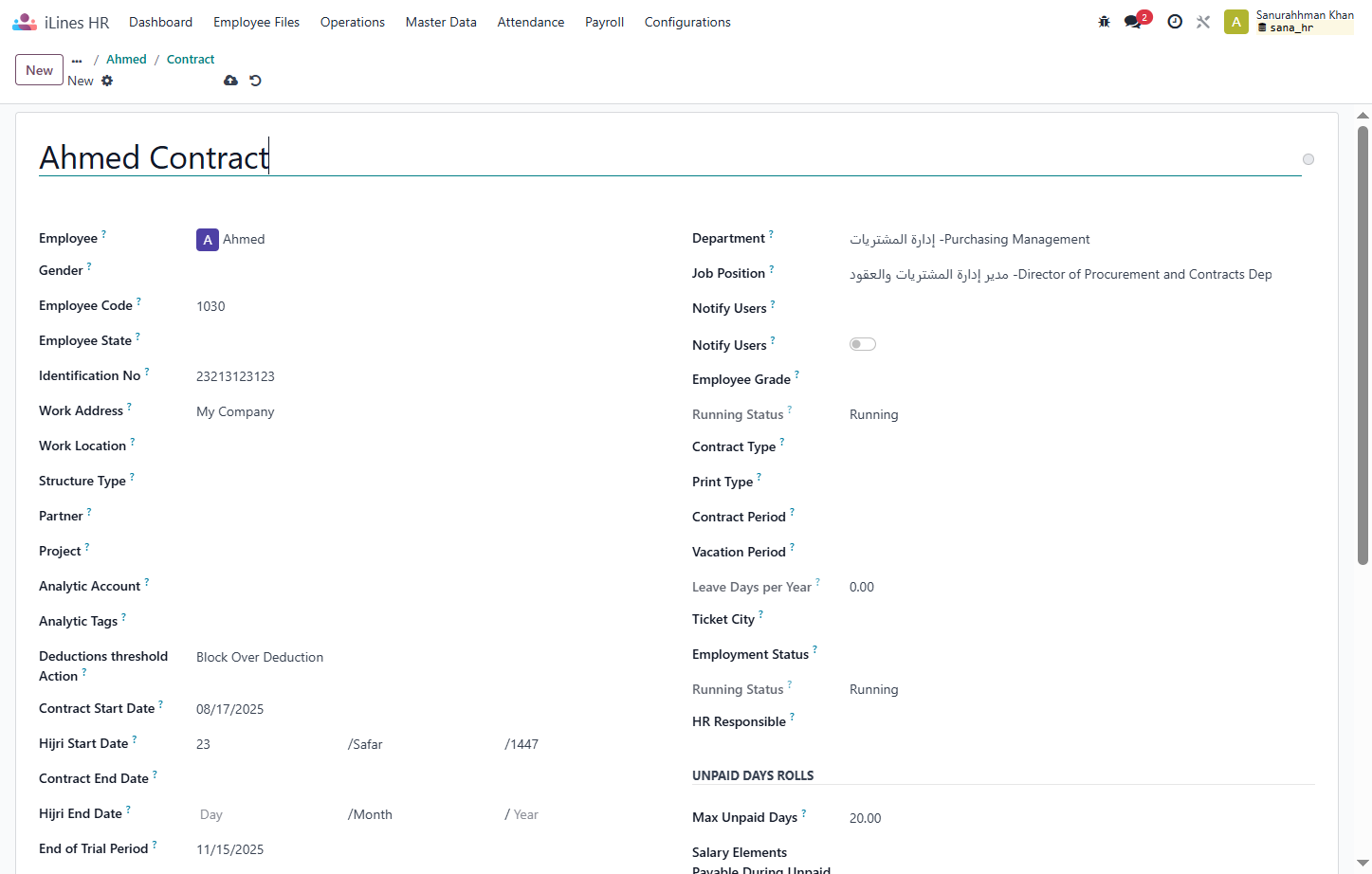Viewport: 1372px width, 874px height.
Task: Expand the breadcrumb ellipsis
Action: point(77,60)
